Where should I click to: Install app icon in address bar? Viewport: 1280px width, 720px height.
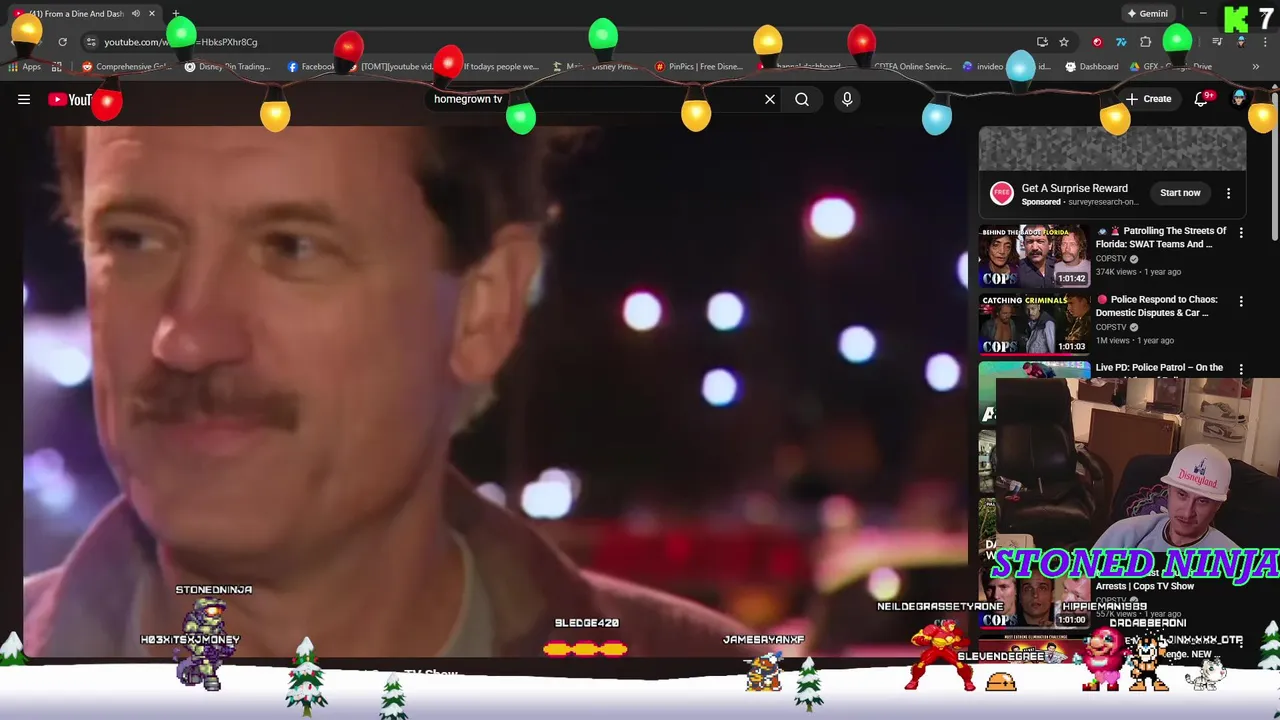tap(1042, 42)
